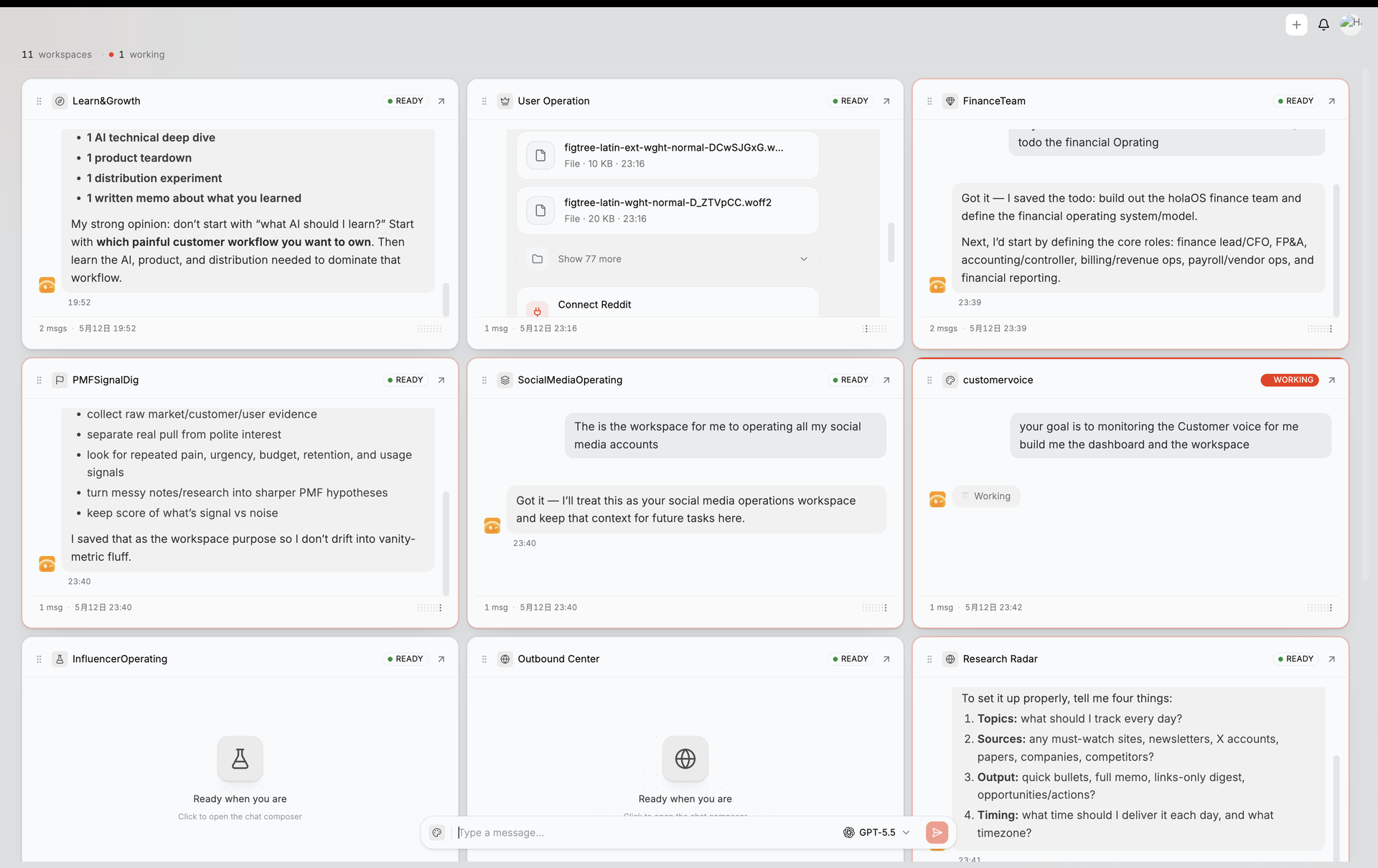
Task: Click the FinanceTeam diamond icon
Action: coord(950,101)
